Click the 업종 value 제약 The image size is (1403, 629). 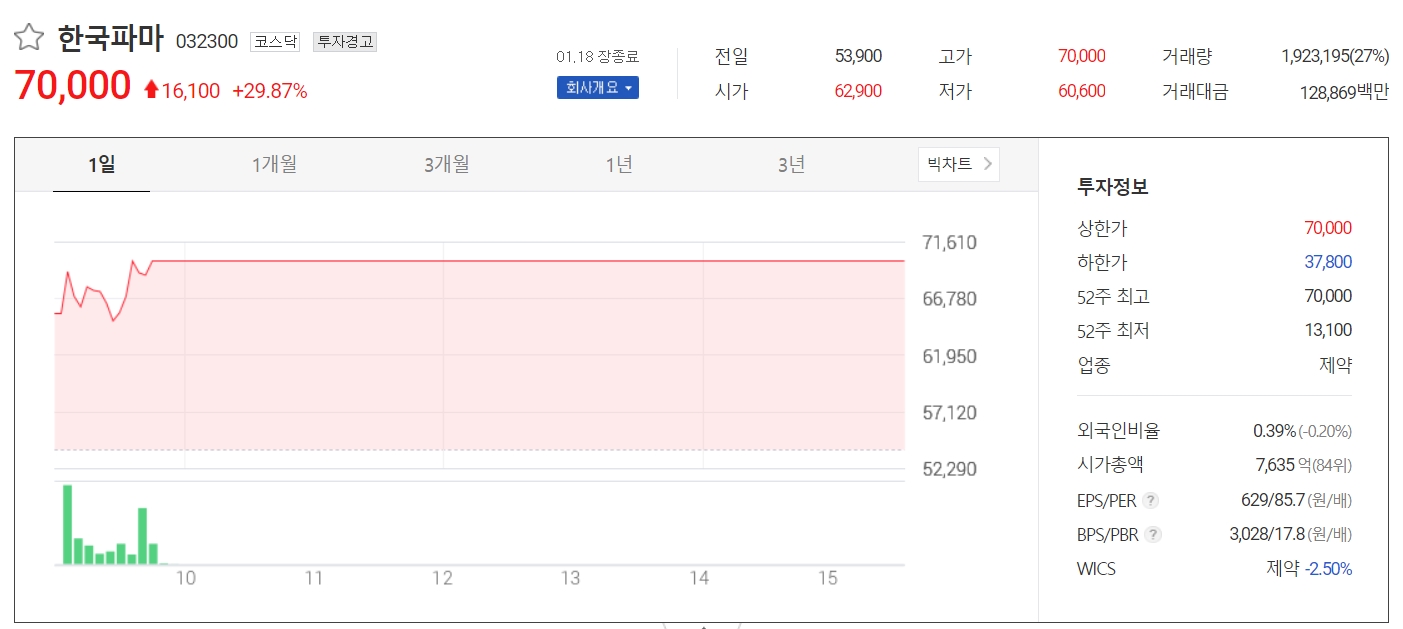[x=1336, y=365]
